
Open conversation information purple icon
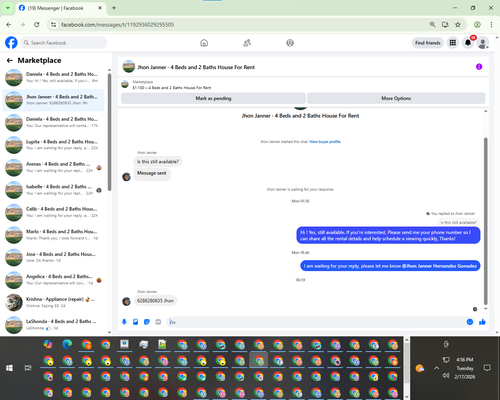pyautogui.click(x=479, y=67)
